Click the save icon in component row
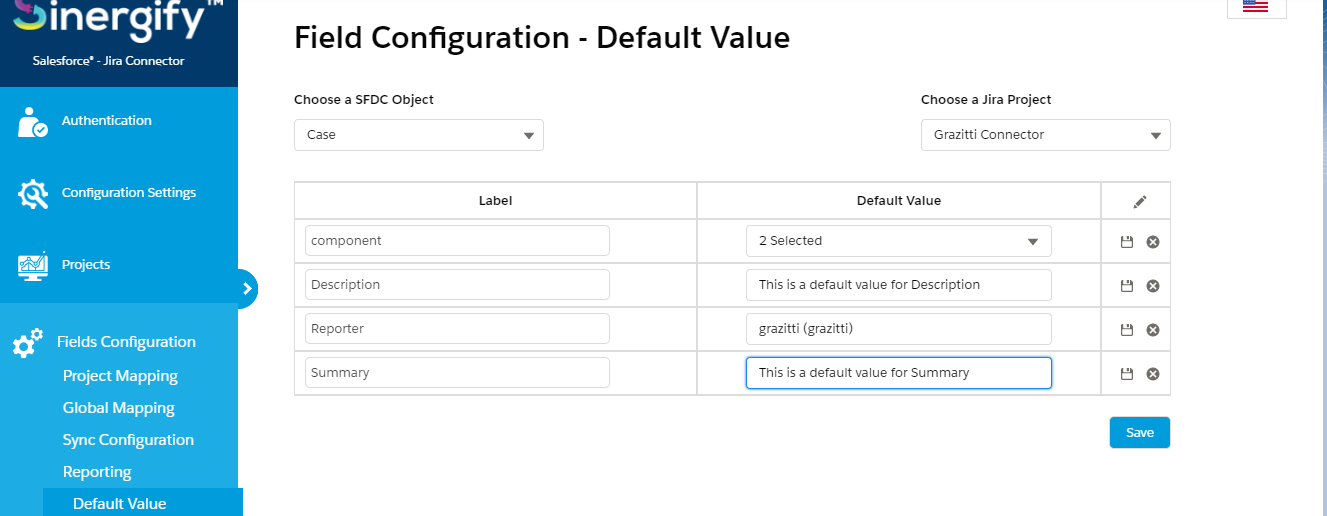This screenshot has height=516, width=1327. [1127, 242]
